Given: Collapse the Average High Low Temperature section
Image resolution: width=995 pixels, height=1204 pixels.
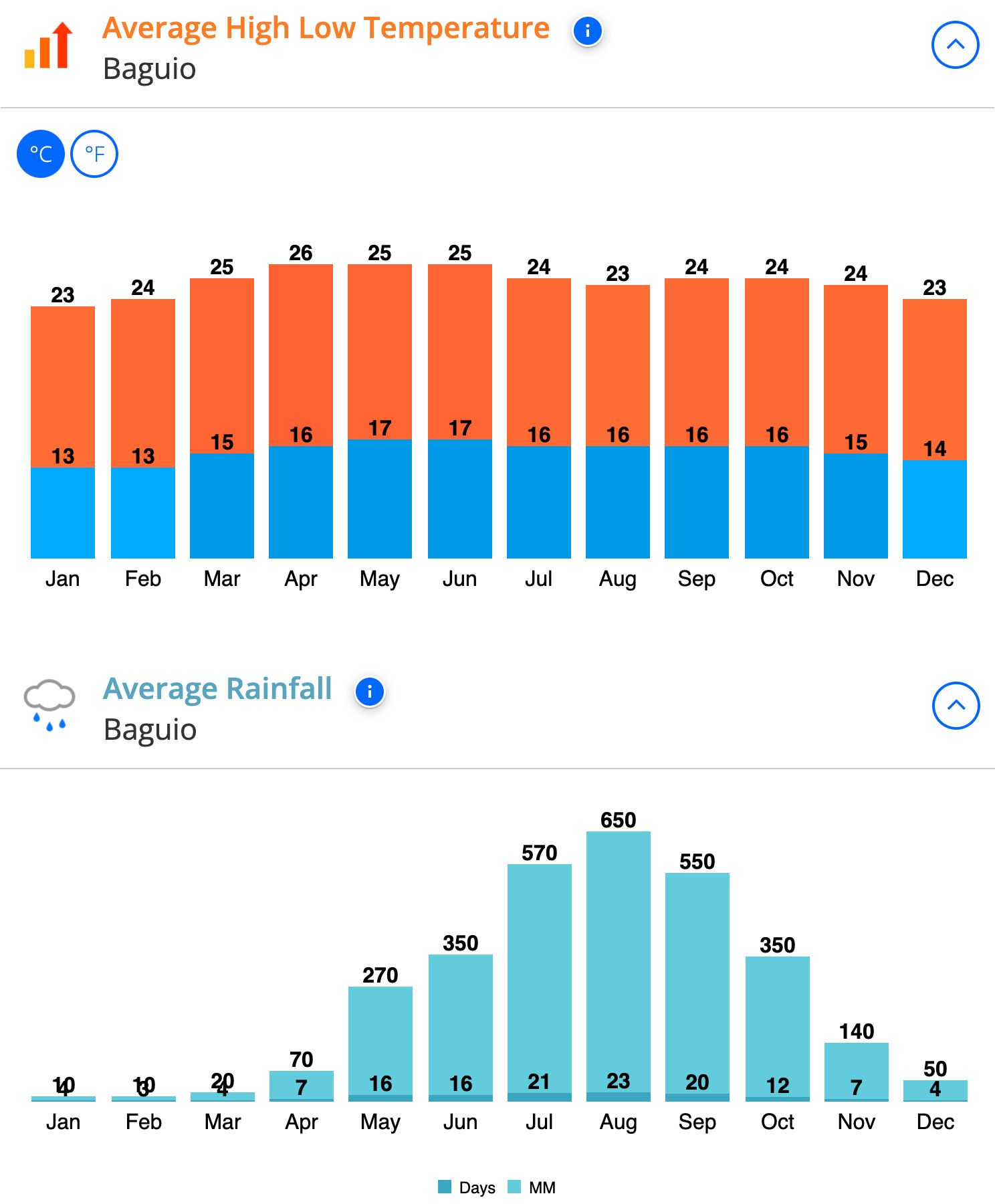Looking at the screenshot, I should coord(955,45).
